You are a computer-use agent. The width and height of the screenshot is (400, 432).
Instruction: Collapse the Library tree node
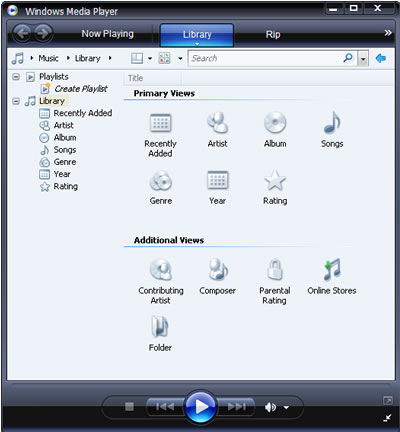tap(16, 101)
